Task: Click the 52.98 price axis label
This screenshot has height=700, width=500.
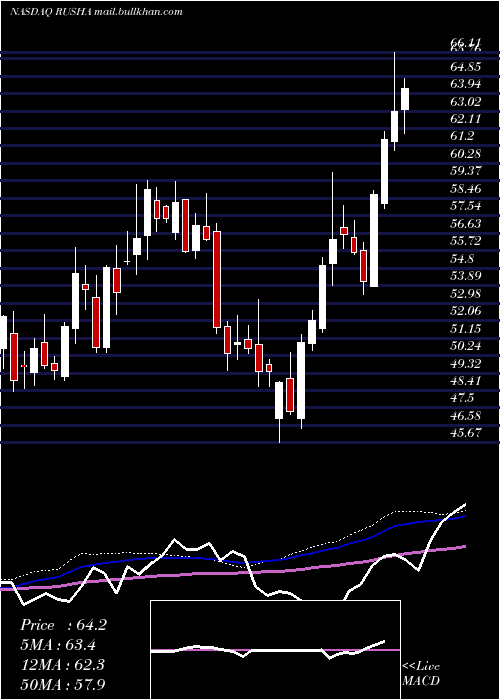Action: coord(466,294)
